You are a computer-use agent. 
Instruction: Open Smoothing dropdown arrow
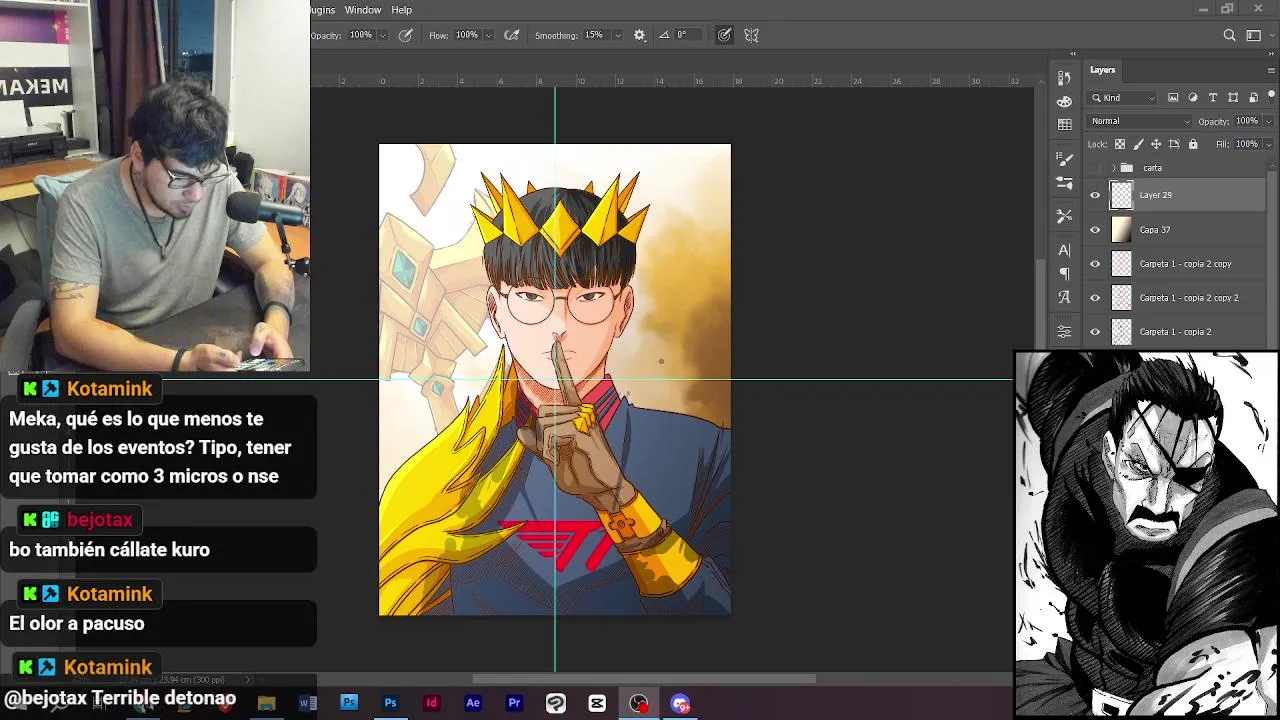617,35
